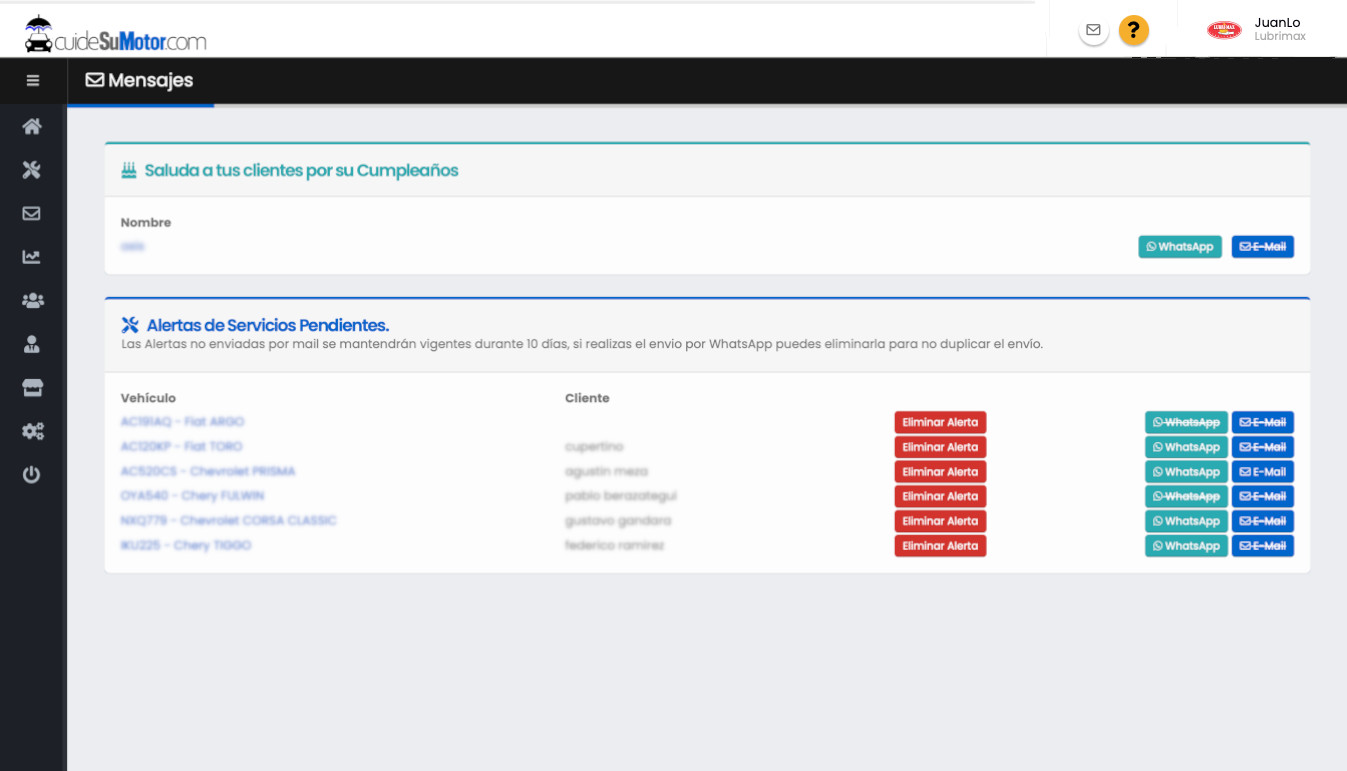Send WhatsApp alert for Chevrolet PRISMA
1347x771 pixels.
tap(1185, 472)
